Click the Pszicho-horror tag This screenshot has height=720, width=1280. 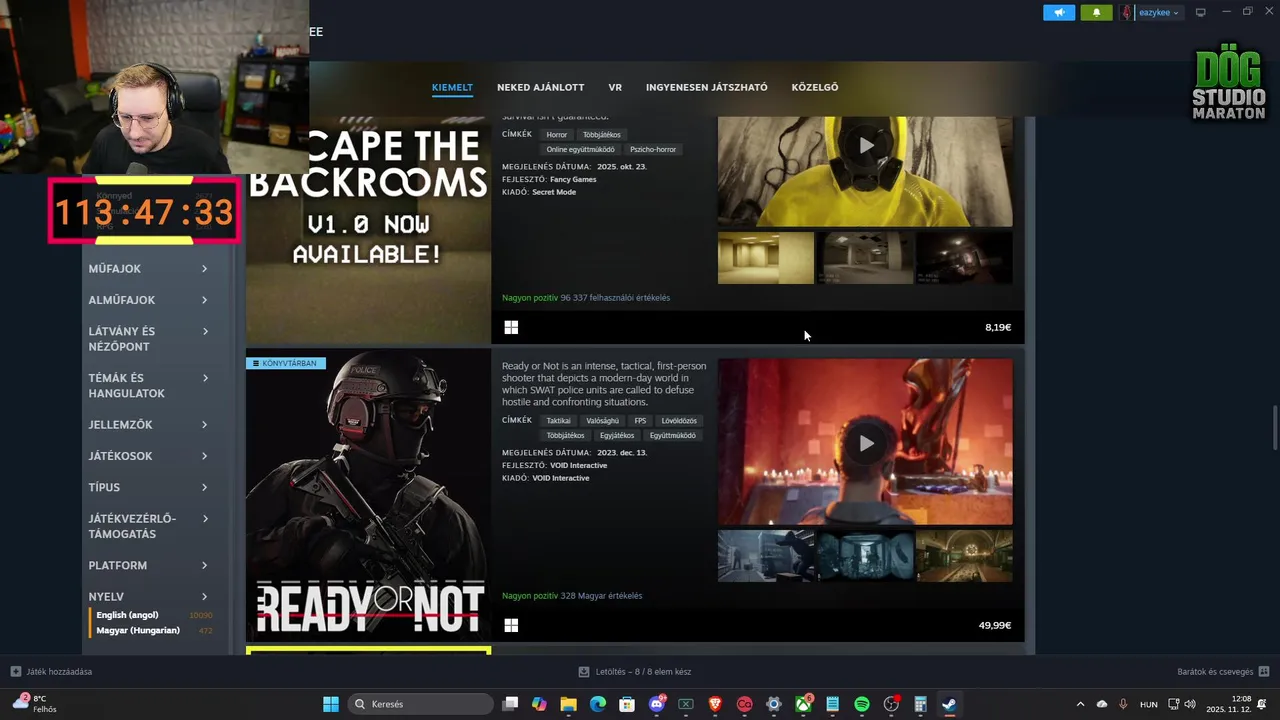tap(653, 150)
